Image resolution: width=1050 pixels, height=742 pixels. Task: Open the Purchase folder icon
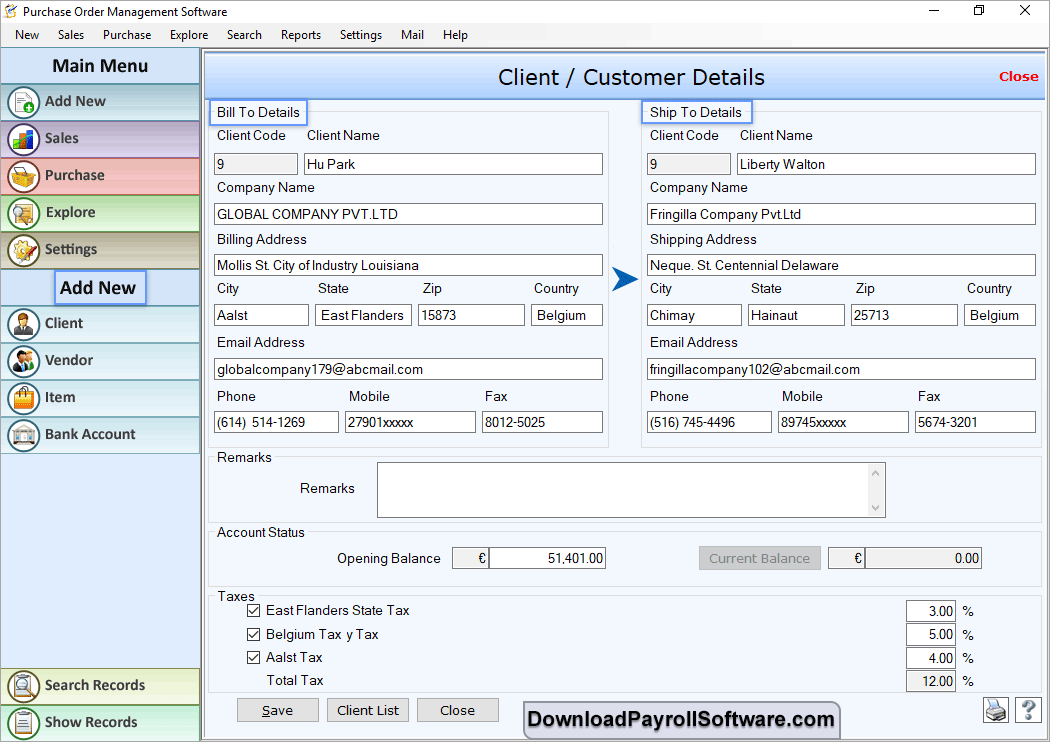24,176
